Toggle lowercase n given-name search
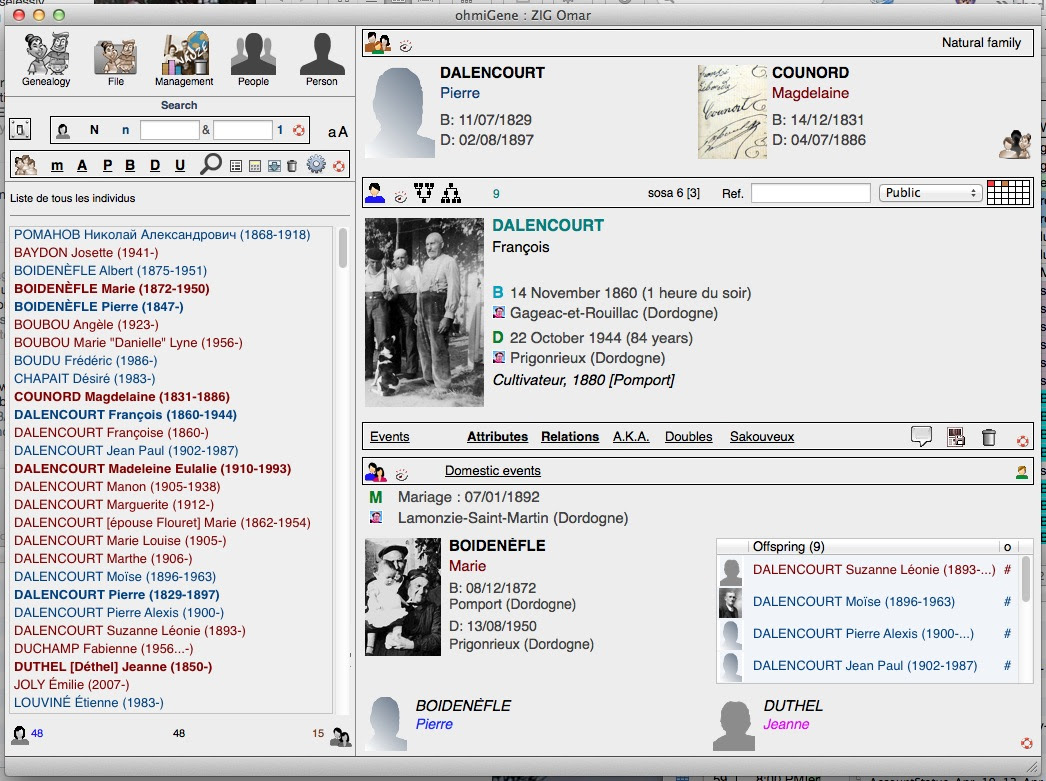The width and height of the screenshot is (1046, 781). pos(125,131)
